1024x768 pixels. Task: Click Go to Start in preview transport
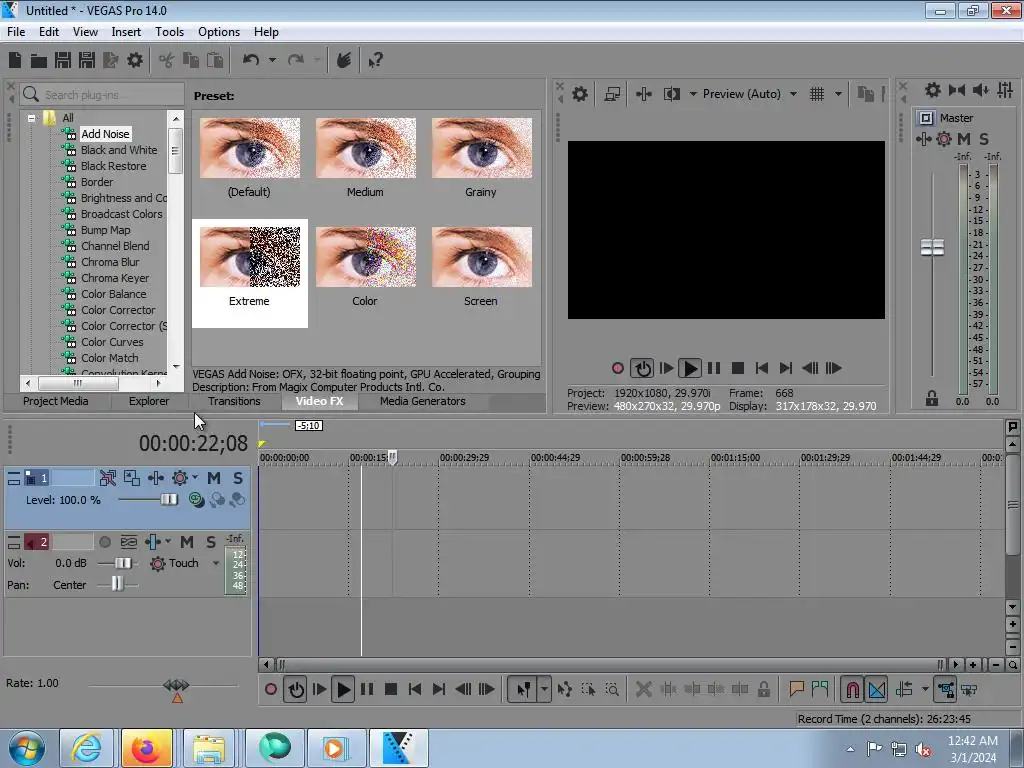tap(761, 368)
